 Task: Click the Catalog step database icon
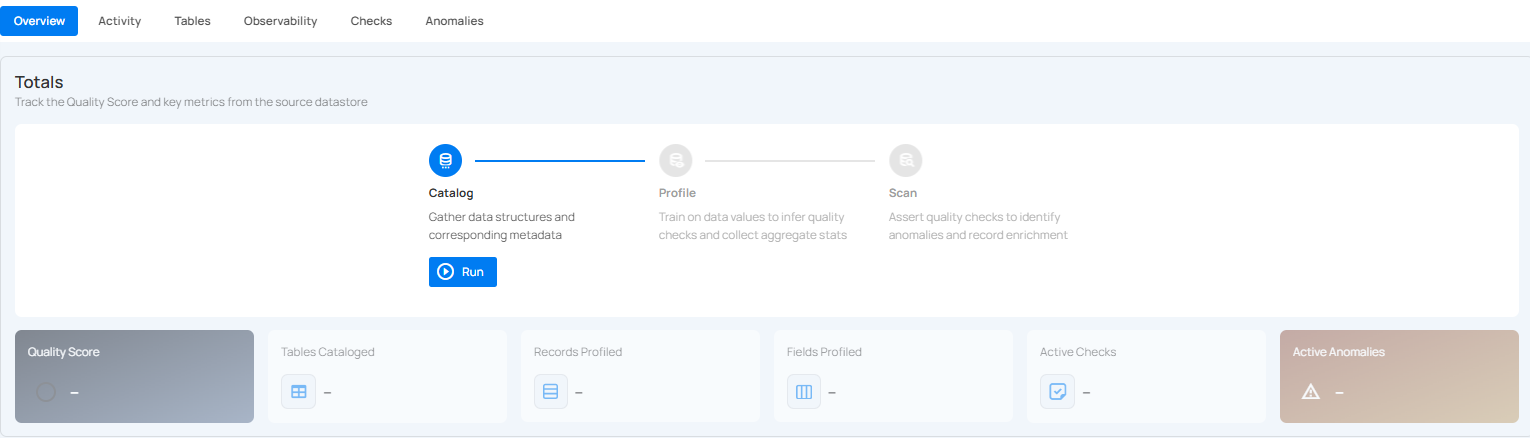[445, 160]
